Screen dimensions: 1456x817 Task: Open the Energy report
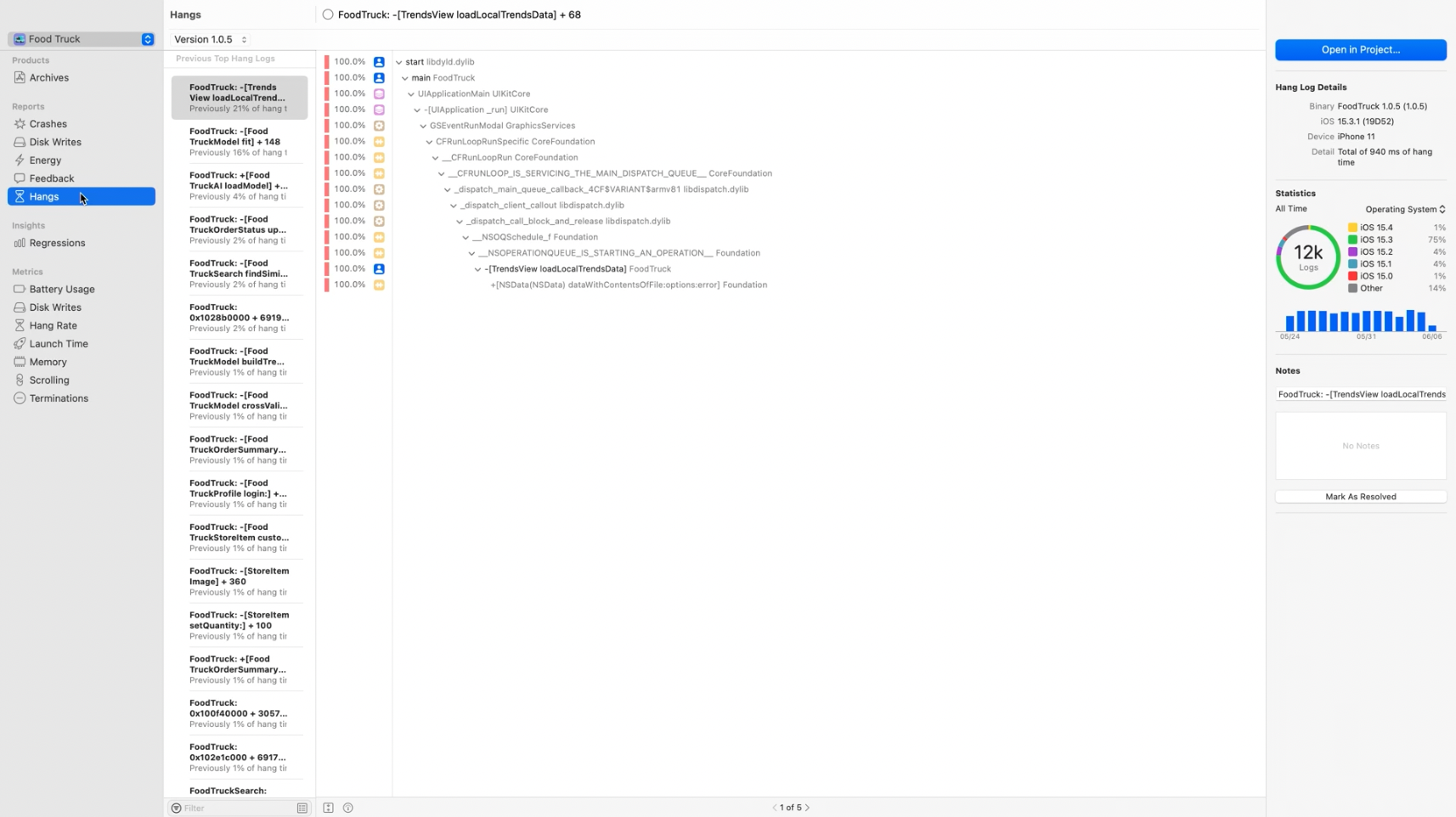click(82, 160)
